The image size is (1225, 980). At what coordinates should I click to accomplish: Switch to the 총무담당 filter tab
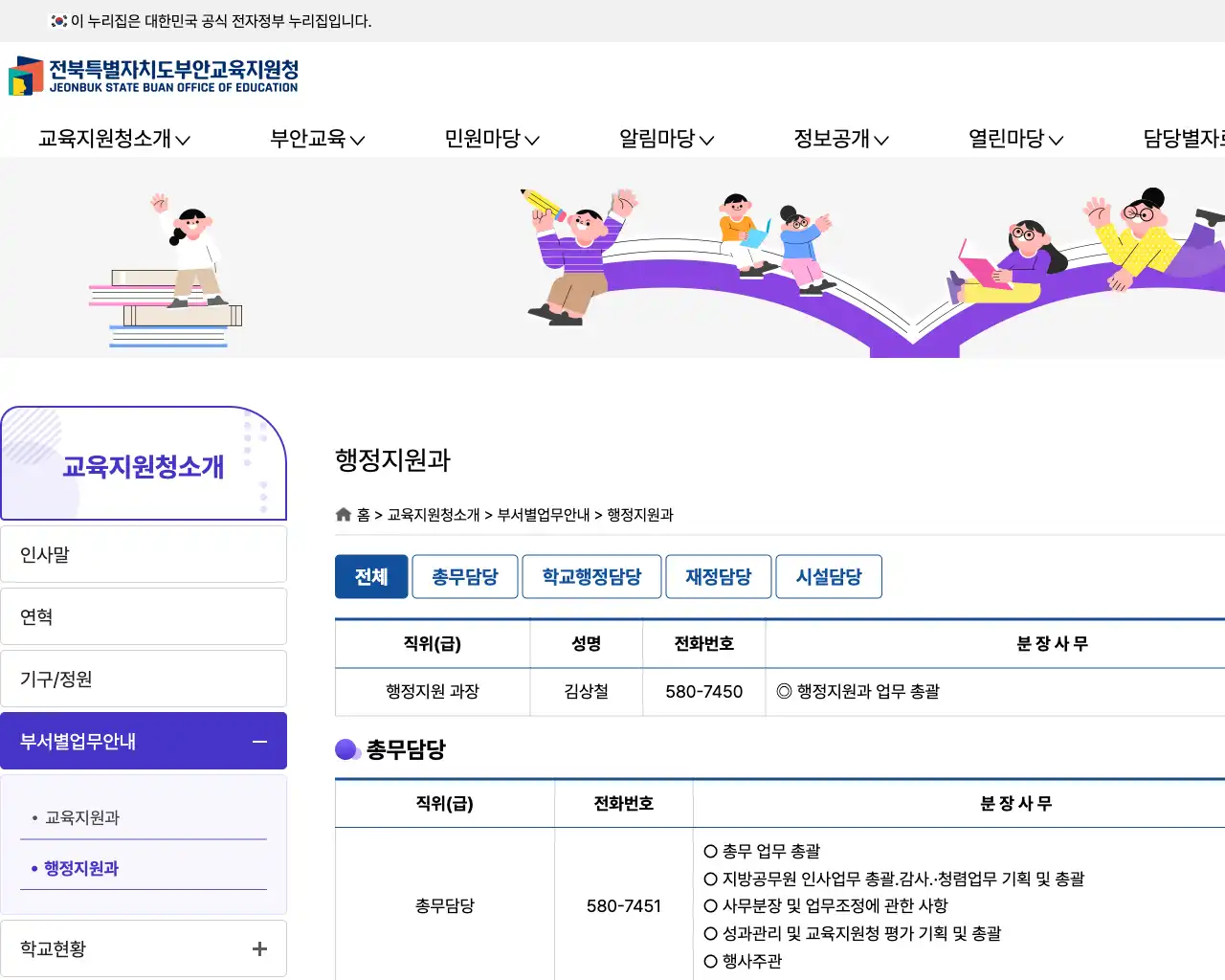tap(465, 576)
